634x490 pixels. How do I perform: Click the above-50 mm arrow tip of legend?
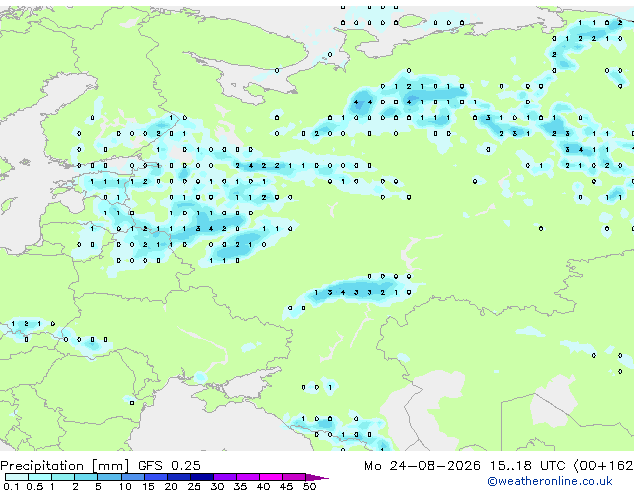coord(317,478)
